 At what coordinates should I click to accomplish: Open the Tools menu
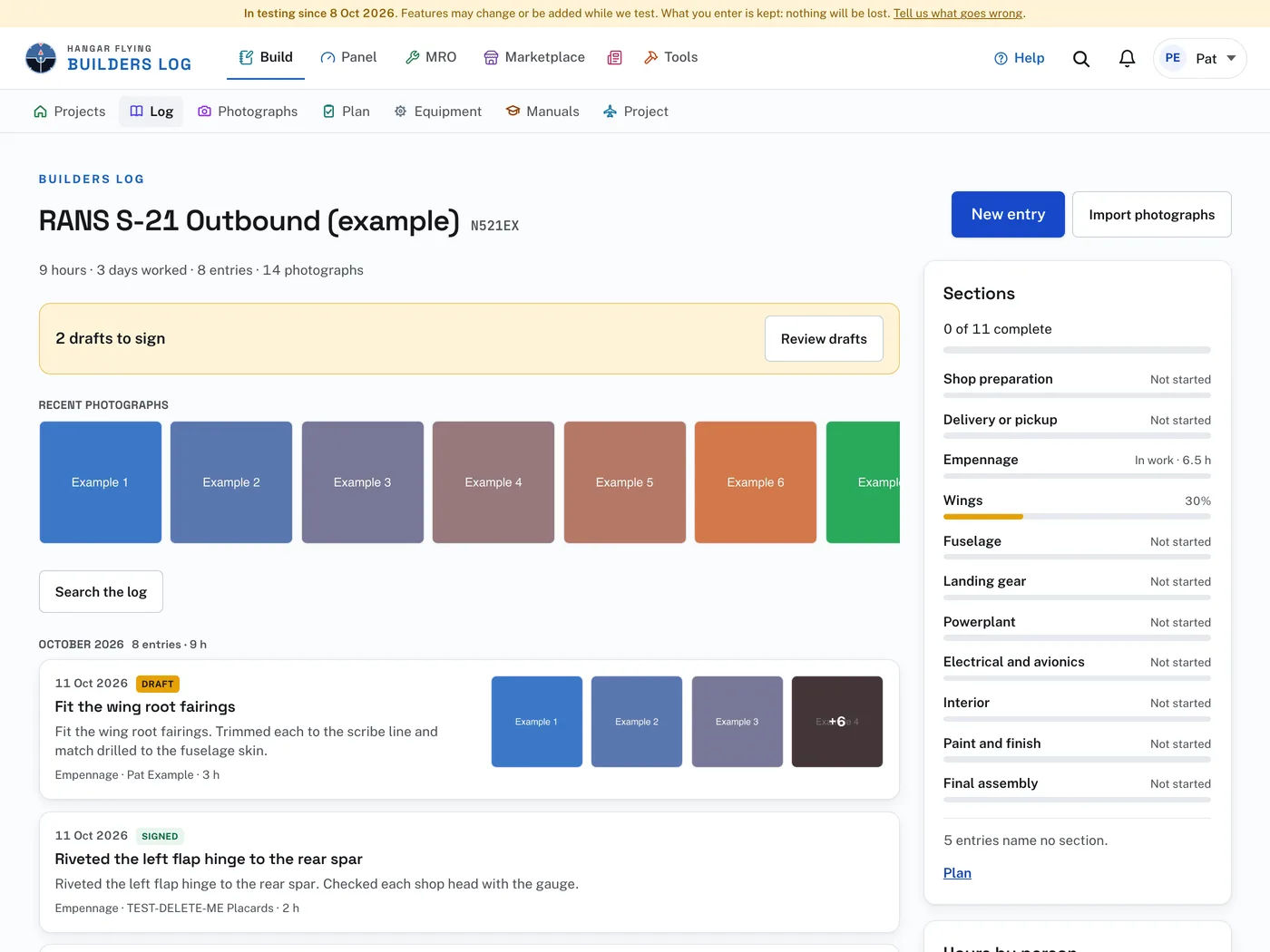pyautogui.click(x=670, y=57)
